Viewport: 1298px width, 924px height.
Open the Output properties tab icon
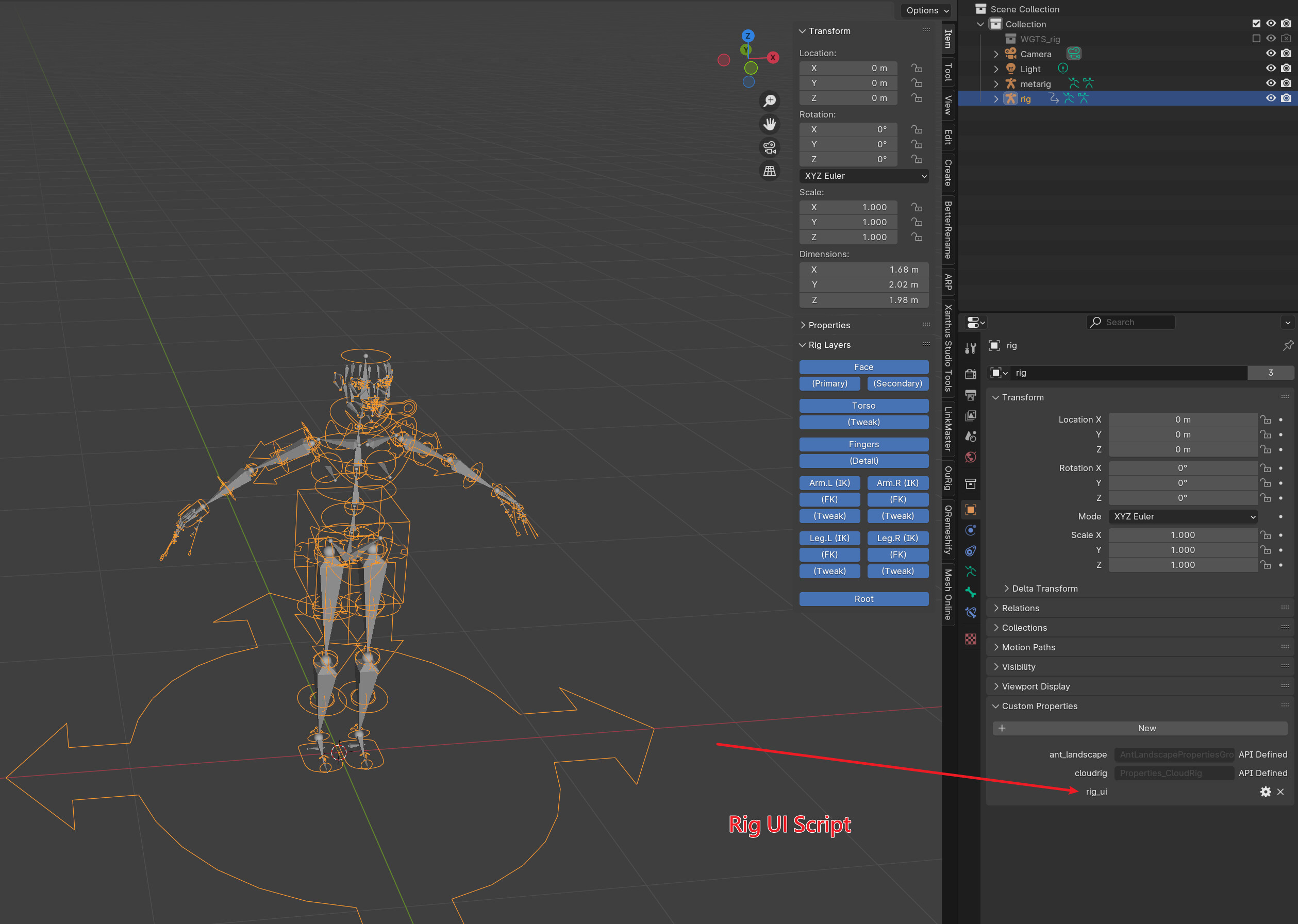971,395
